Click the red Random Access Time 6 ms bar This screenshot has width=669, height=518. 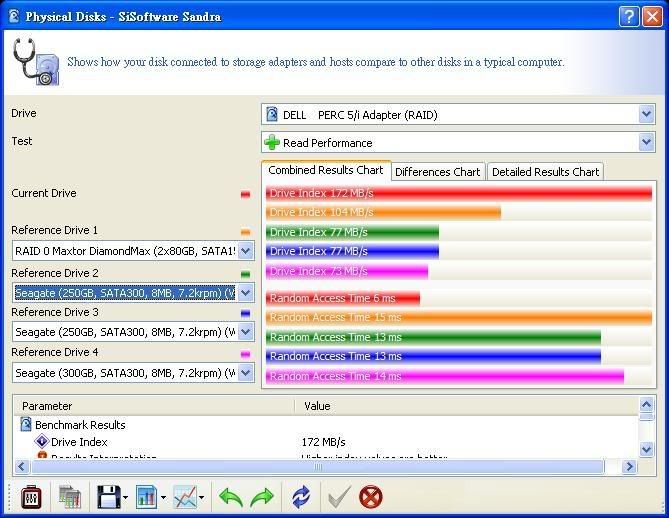coord(343,298)
